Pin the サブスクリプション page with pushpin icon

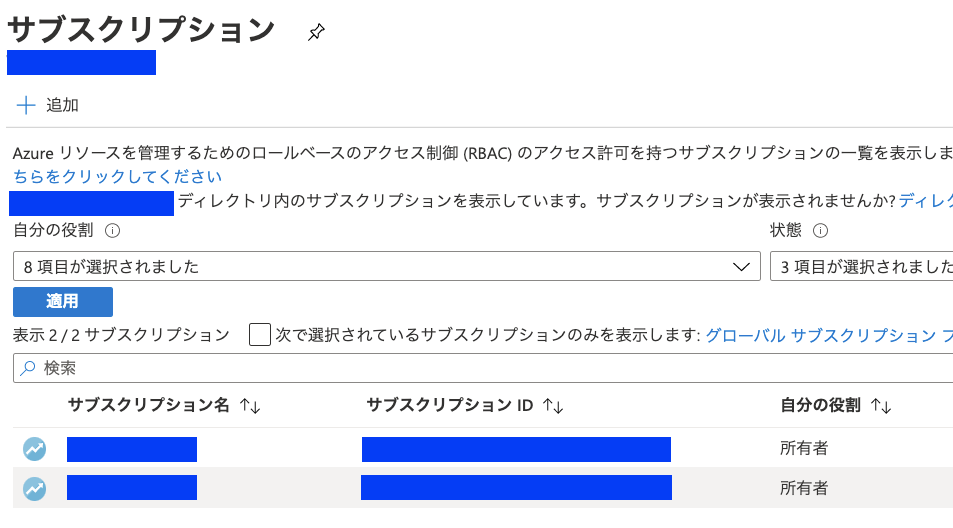tap(316, 32)
